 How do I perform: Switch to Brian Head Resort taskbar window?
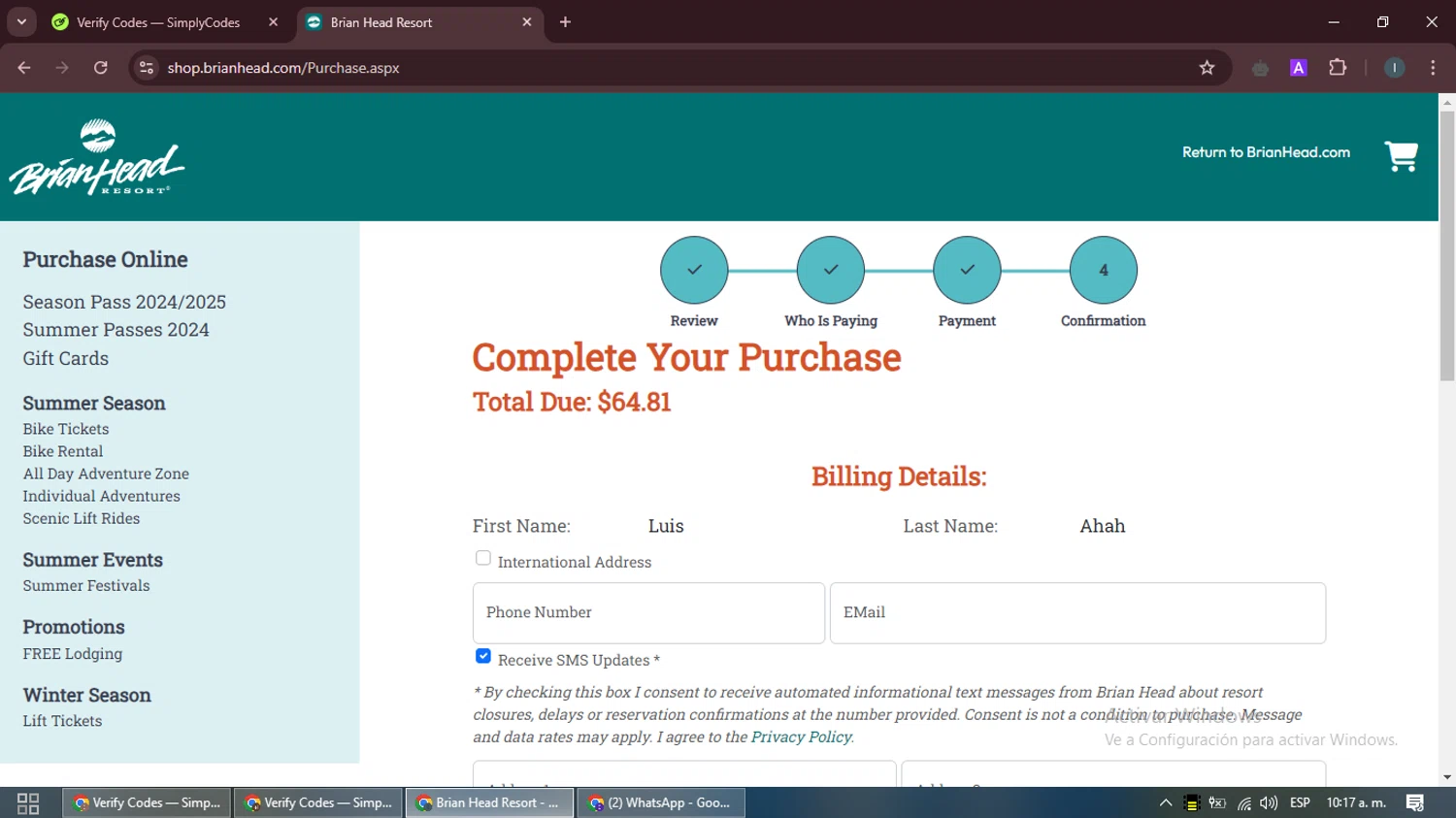click(x=489, y=803)
